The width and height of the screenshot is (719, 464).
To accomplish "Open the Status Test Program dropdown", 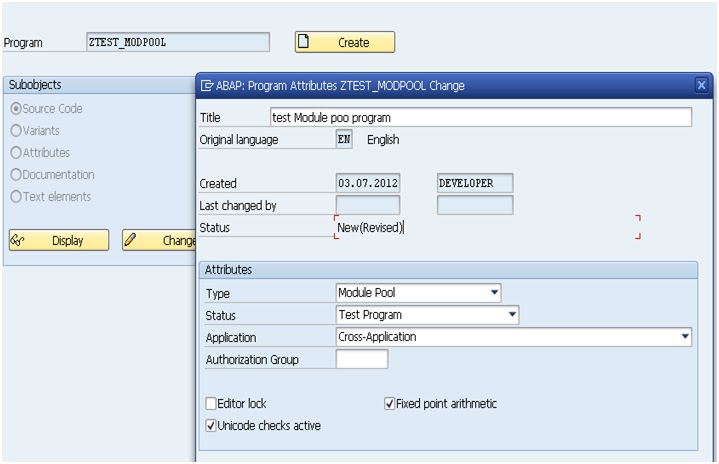I will click(512, 315).
